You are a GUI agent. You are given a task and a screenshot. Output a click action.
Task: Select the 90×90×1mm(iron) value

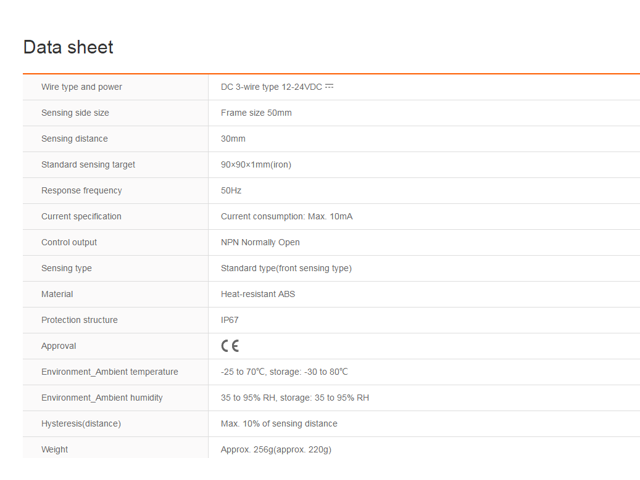(x=256, y=165)
